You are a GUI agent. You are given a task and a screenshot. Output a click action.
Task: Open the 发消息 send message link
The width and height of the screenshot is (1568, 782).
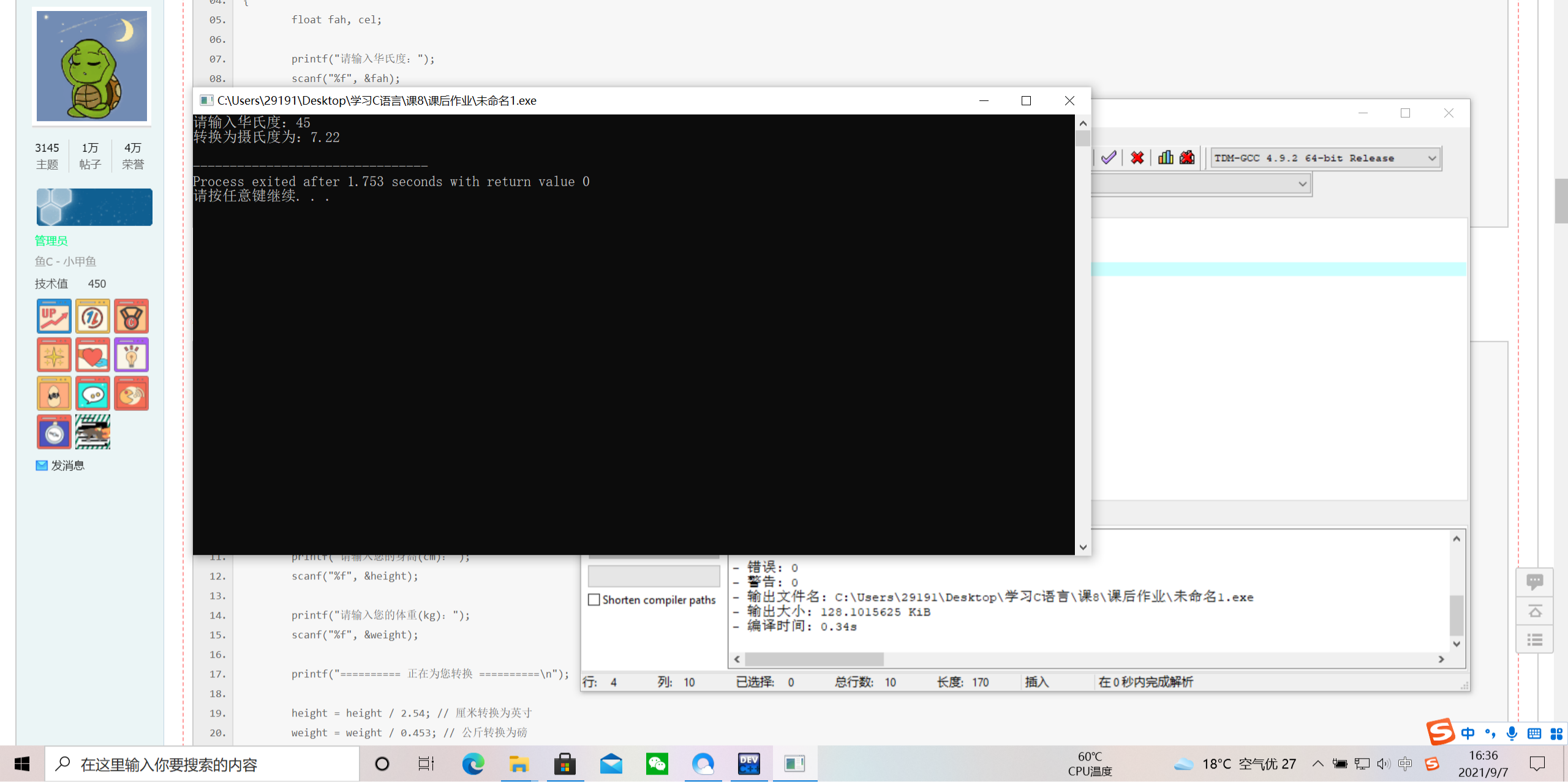pyautogui.click(x=60, y=465)
